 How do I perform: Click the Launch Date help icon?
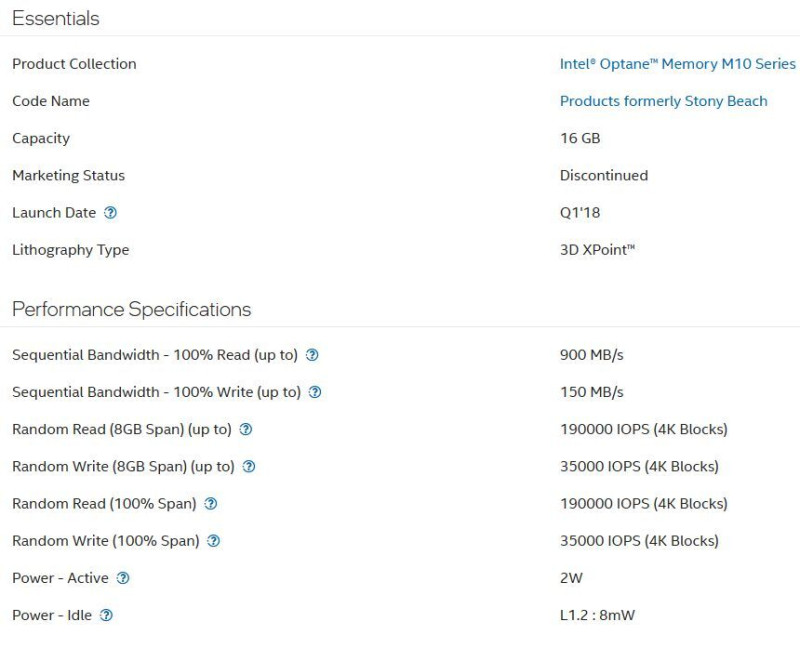tap(111, 213)
